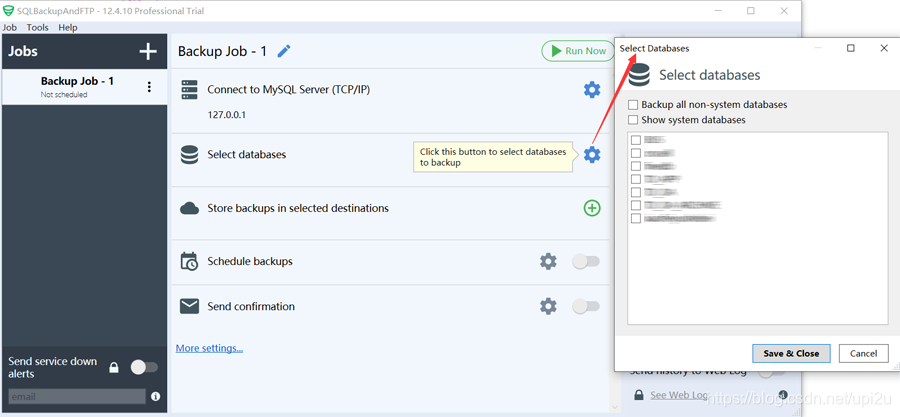The width and height of the screenshot is (900, 417).
Task: Check Backup all non-system databases
Action: pyautogui.click(x=633, y=105)
